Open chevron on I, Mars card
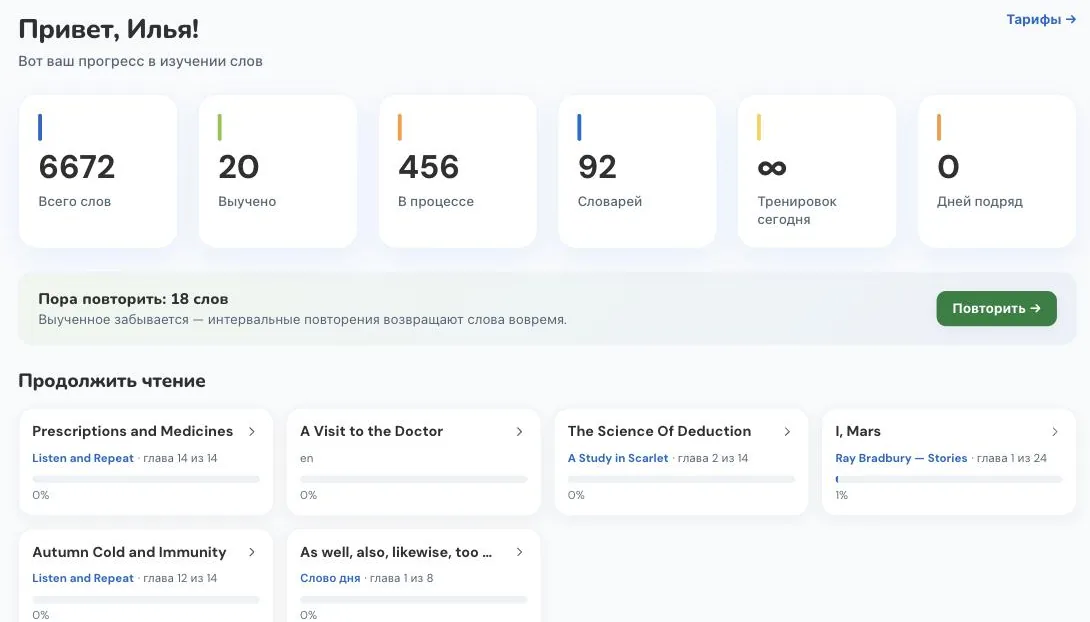Image resolution: width=1090 pixels, height=622 pixels. click(x=1055, y=432)
